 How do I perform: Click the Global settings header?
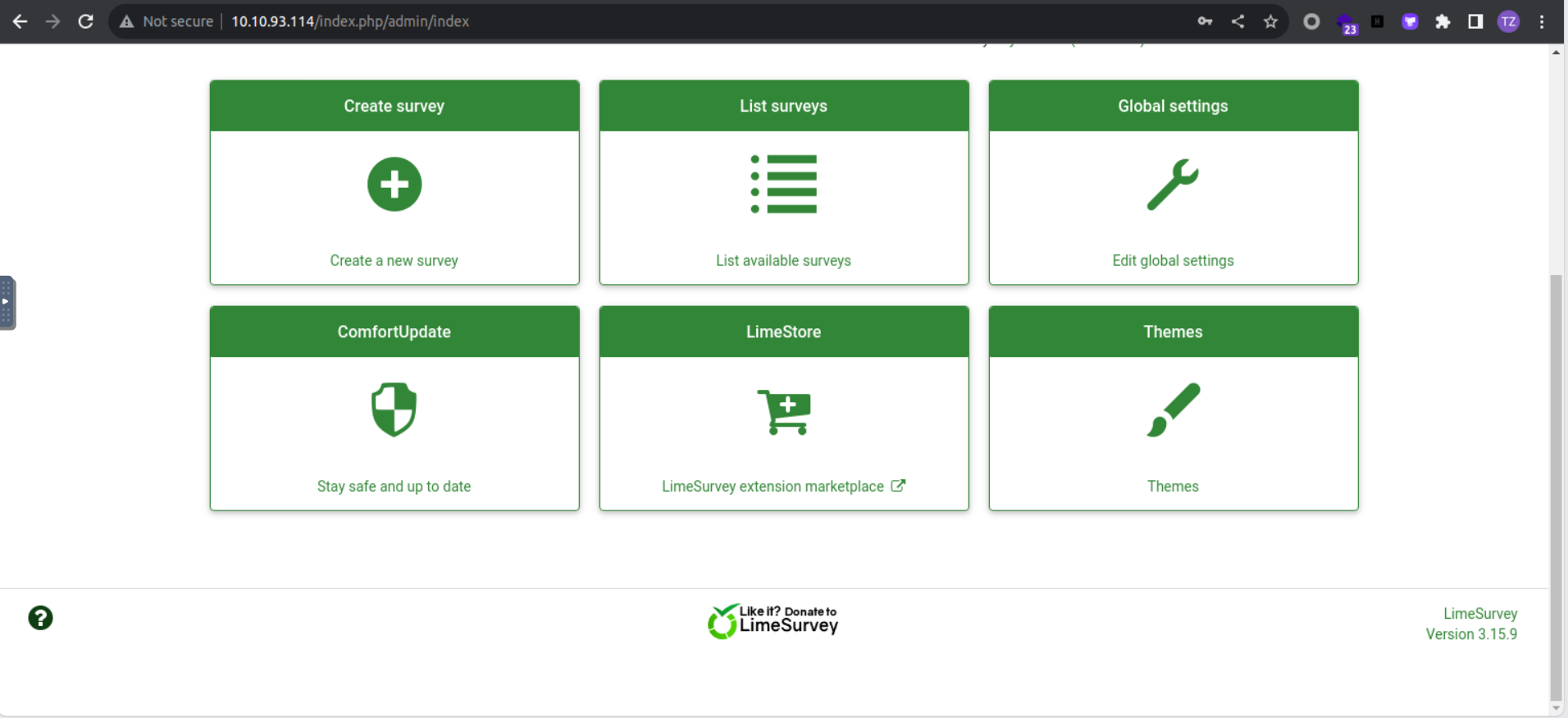(1174, 106)
